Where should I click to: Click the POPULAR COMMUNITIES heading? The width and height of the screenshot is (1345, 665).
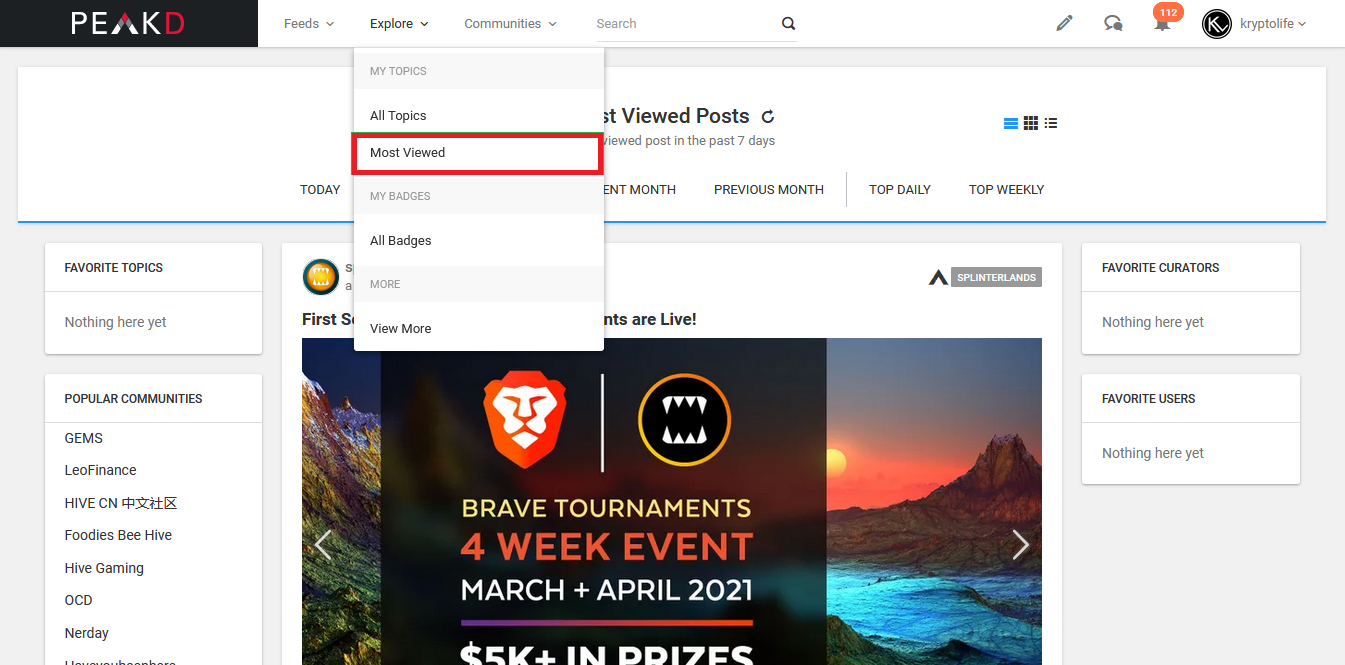click(134, 399)
